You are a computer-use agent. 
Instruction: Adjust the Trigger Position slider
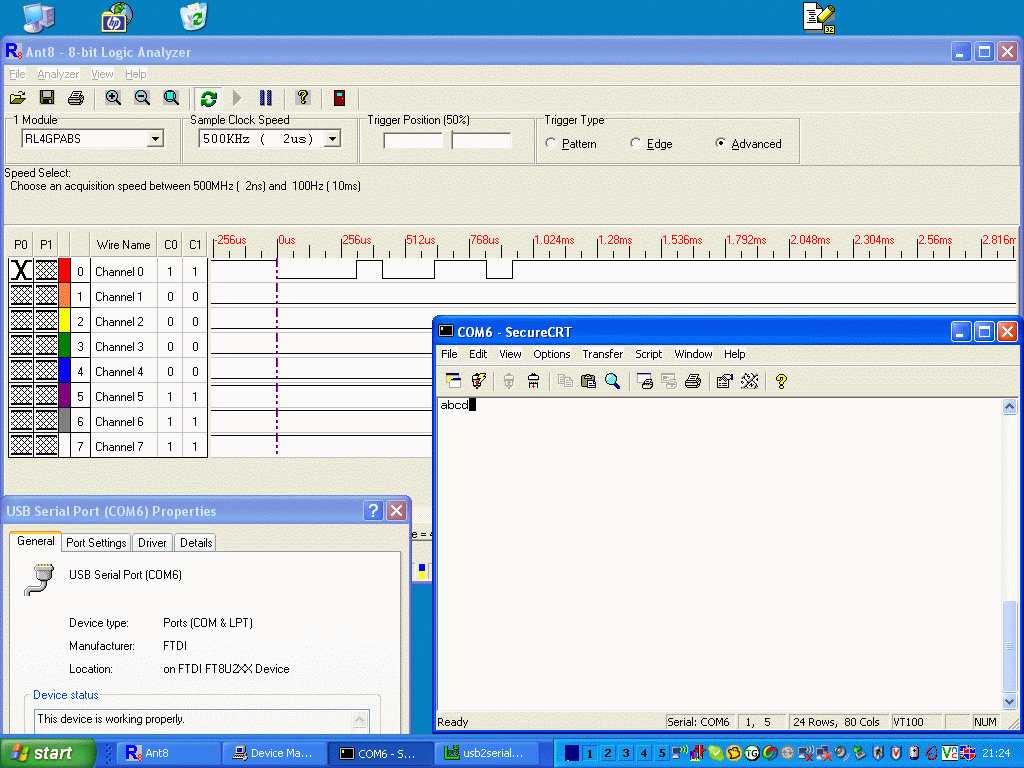click(447, 140)
